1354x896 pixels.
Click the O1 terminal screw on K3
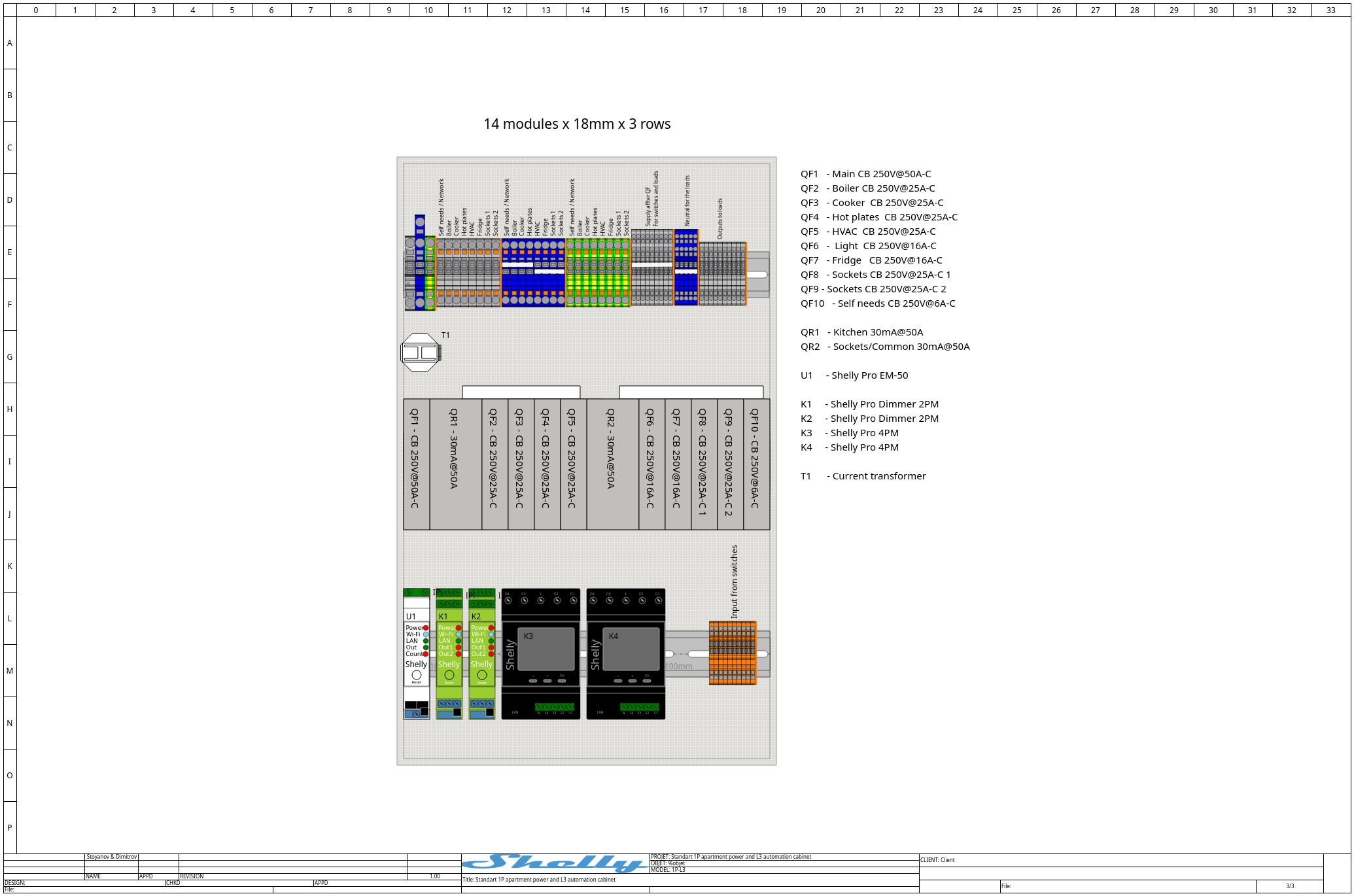point(574,600)
